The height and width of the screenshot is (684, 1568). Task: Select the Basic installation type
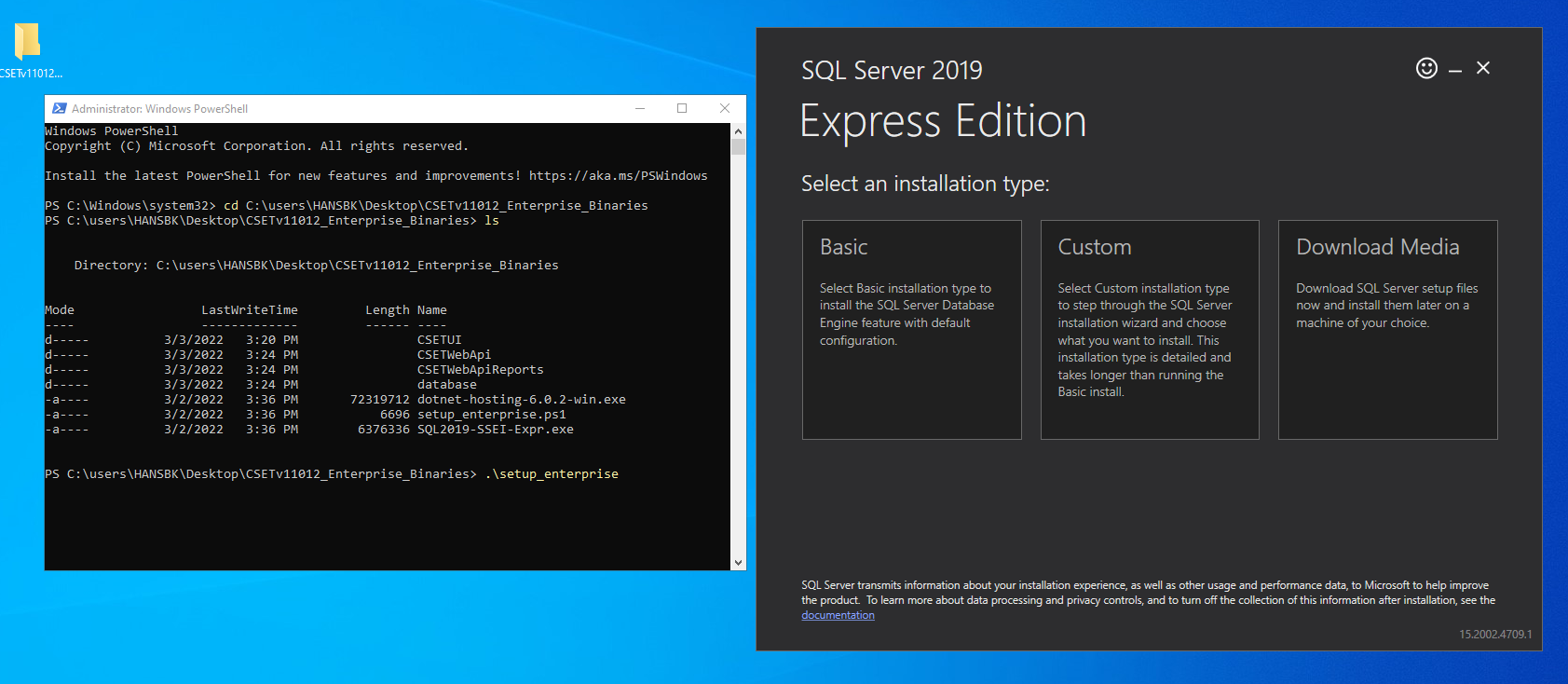911,330
